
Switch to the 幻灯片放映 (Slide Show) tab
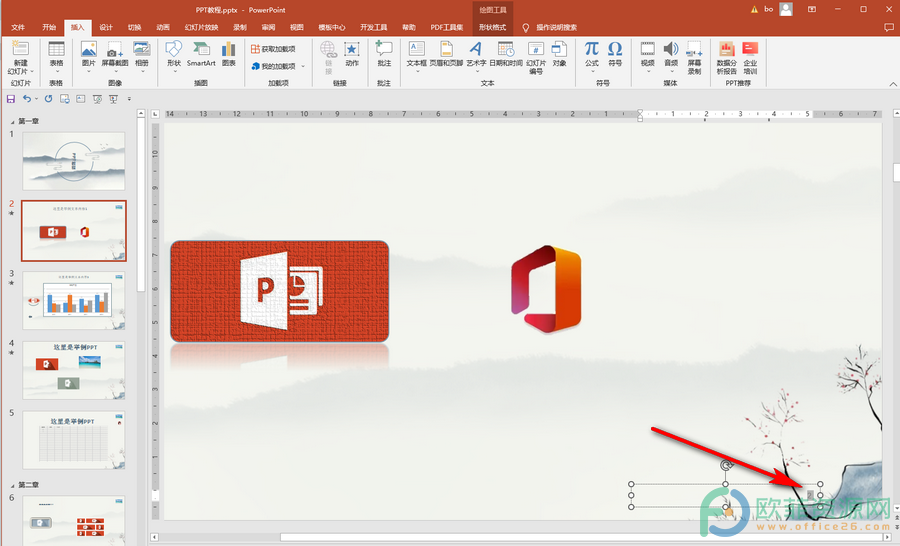pyautogui.click(x=201, y=27)
